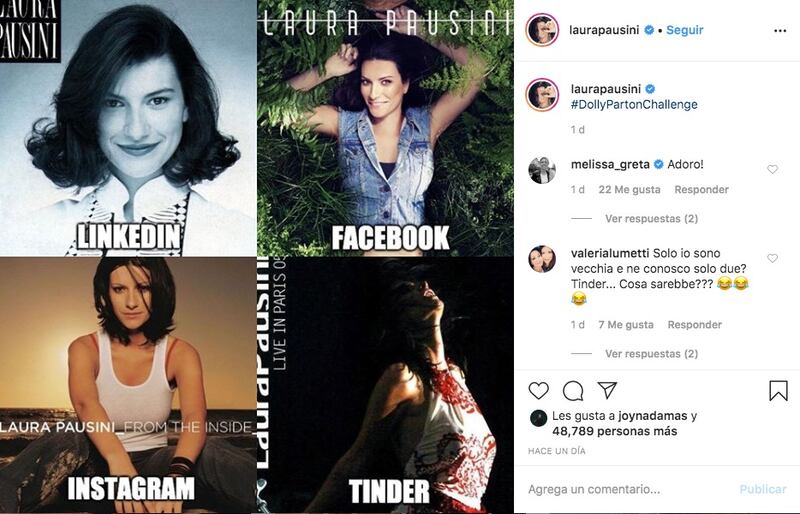
Task: Open valerialumetti's avatar
Action: tap(542, 259)
